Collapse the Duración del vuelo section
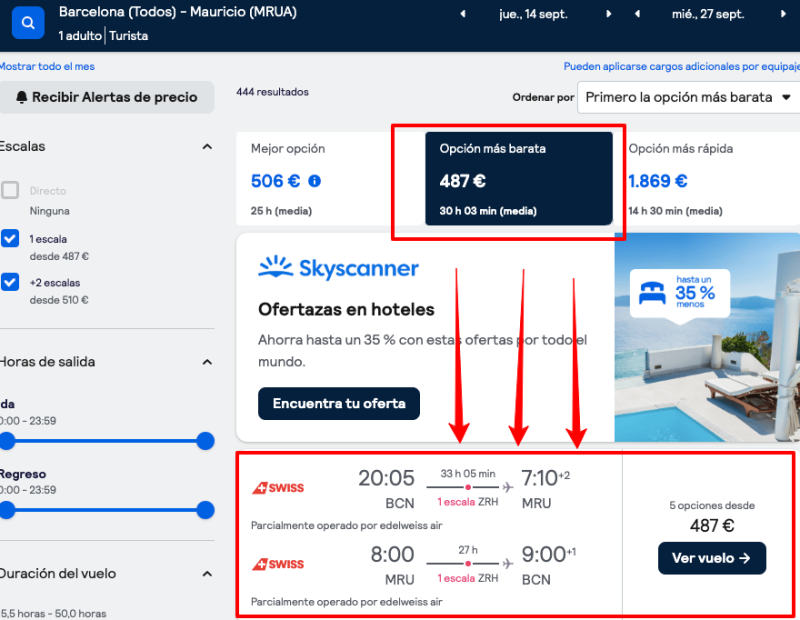 (207, 574)
